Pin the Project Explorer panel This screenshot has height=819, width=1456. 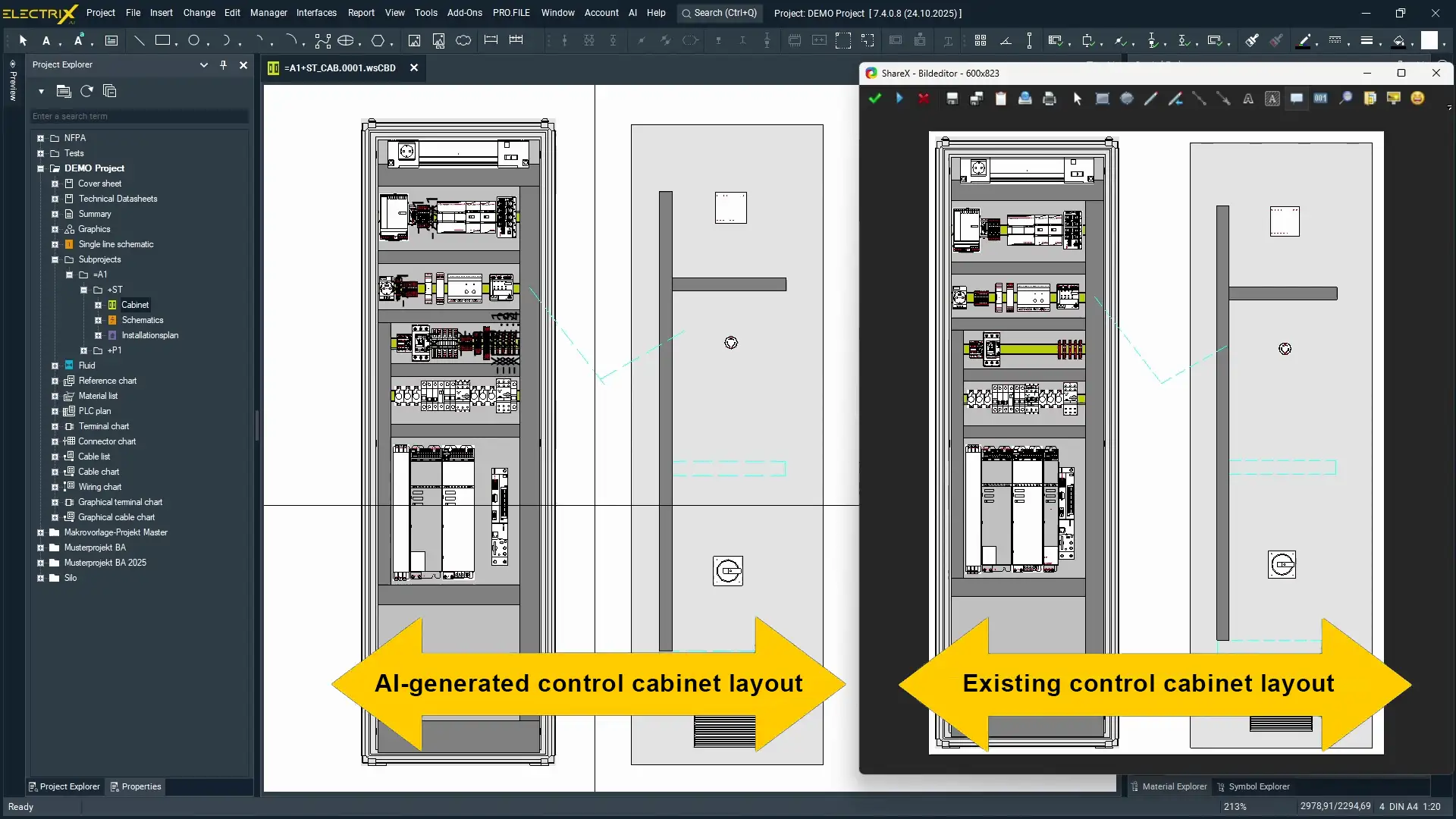[223, 65]
